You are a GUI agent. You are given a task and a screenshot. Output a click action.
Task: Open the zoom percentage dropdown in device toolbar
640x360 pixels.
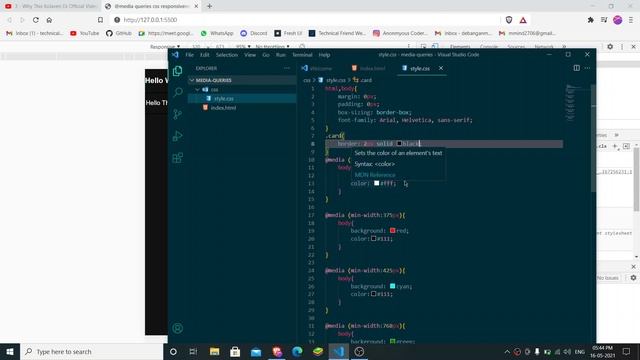point(243,47)
